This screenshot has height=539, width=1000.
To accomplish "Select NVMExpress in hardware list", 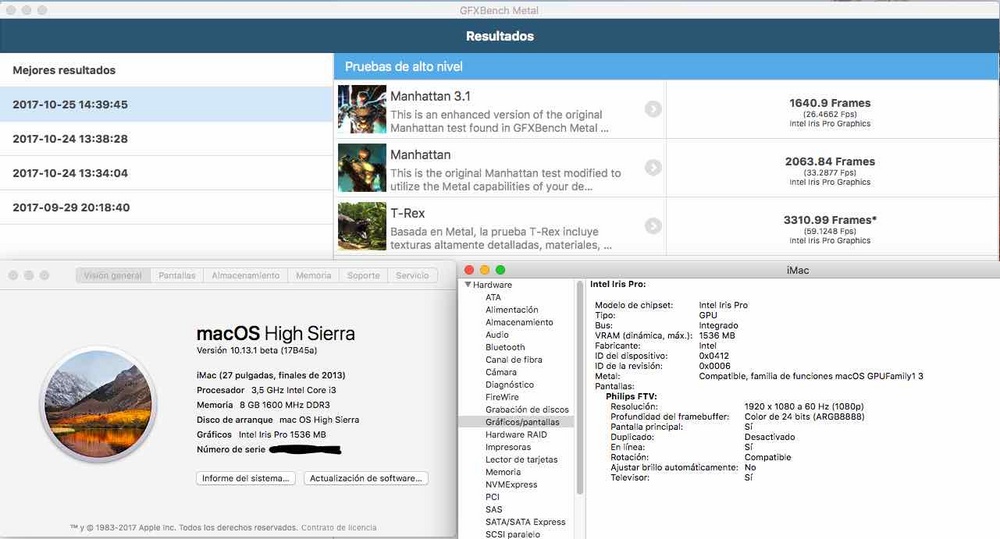I will (x=511, y=484).
